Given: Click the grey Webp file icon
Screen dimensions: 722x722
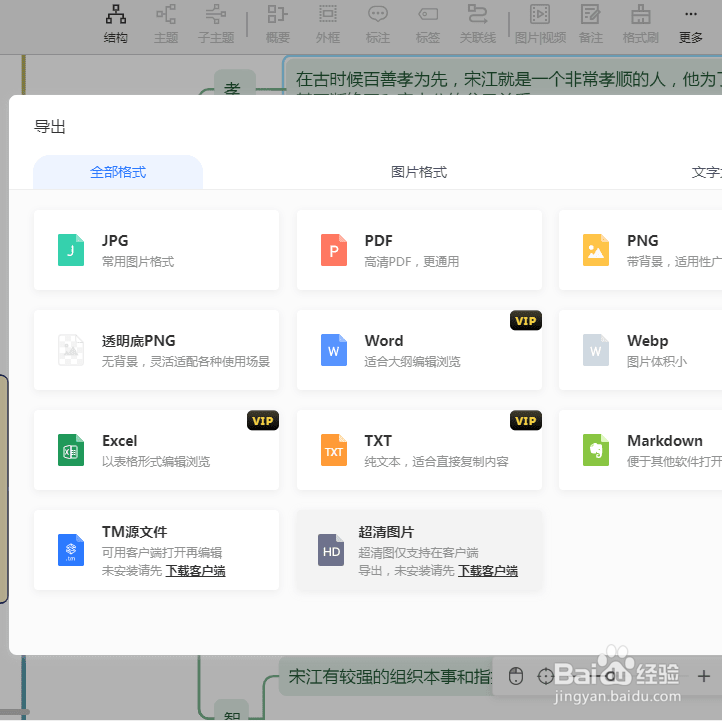Looking at the screenshot, I should (x=596, y=350).
